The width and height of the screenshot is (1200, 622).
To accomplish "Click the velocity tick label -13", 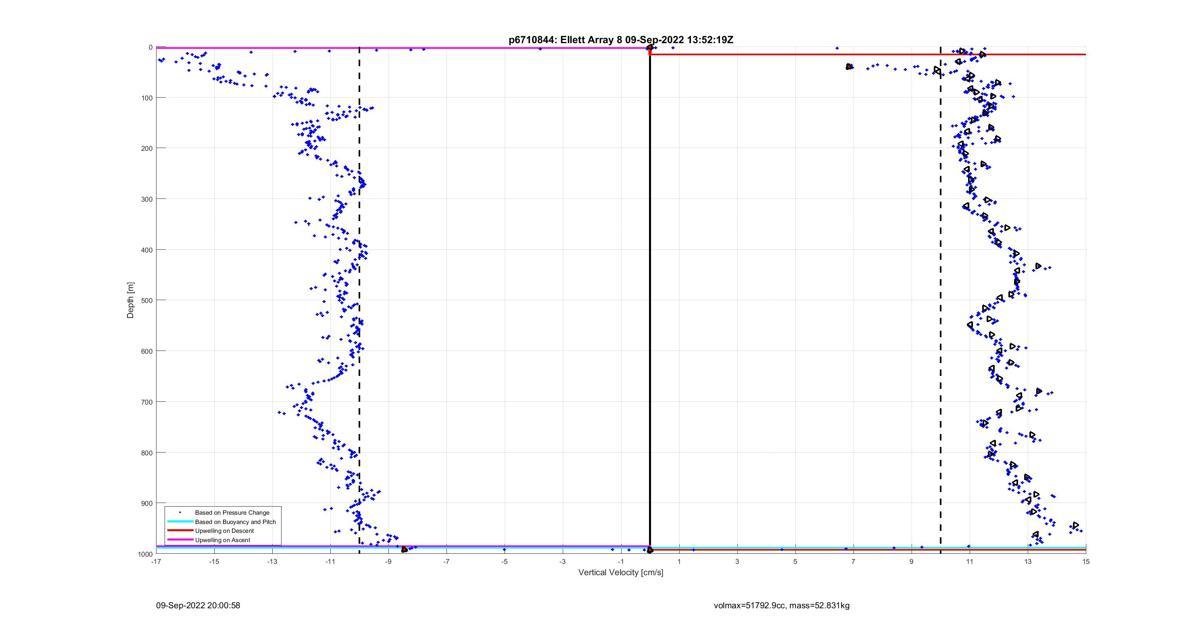I will pyautogui.click(x=272, y=561).
